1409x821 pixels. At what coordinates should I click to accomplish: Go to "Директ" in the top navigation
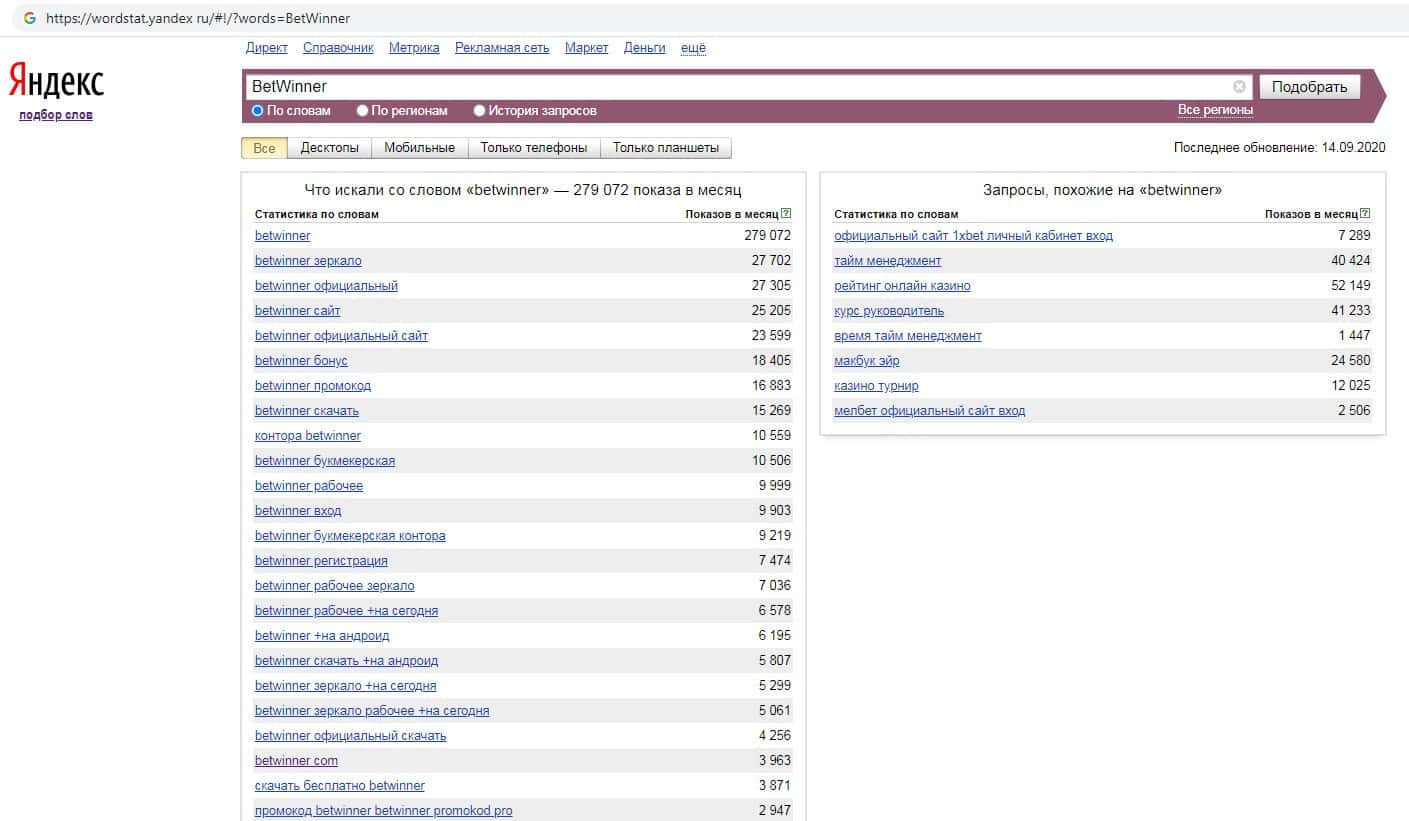266,48
